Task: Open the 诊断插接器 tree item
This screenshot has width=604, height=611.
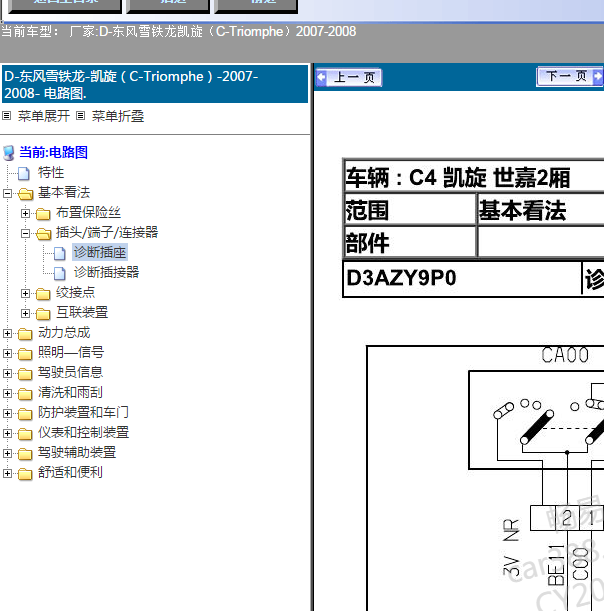Action: point(106,272)
